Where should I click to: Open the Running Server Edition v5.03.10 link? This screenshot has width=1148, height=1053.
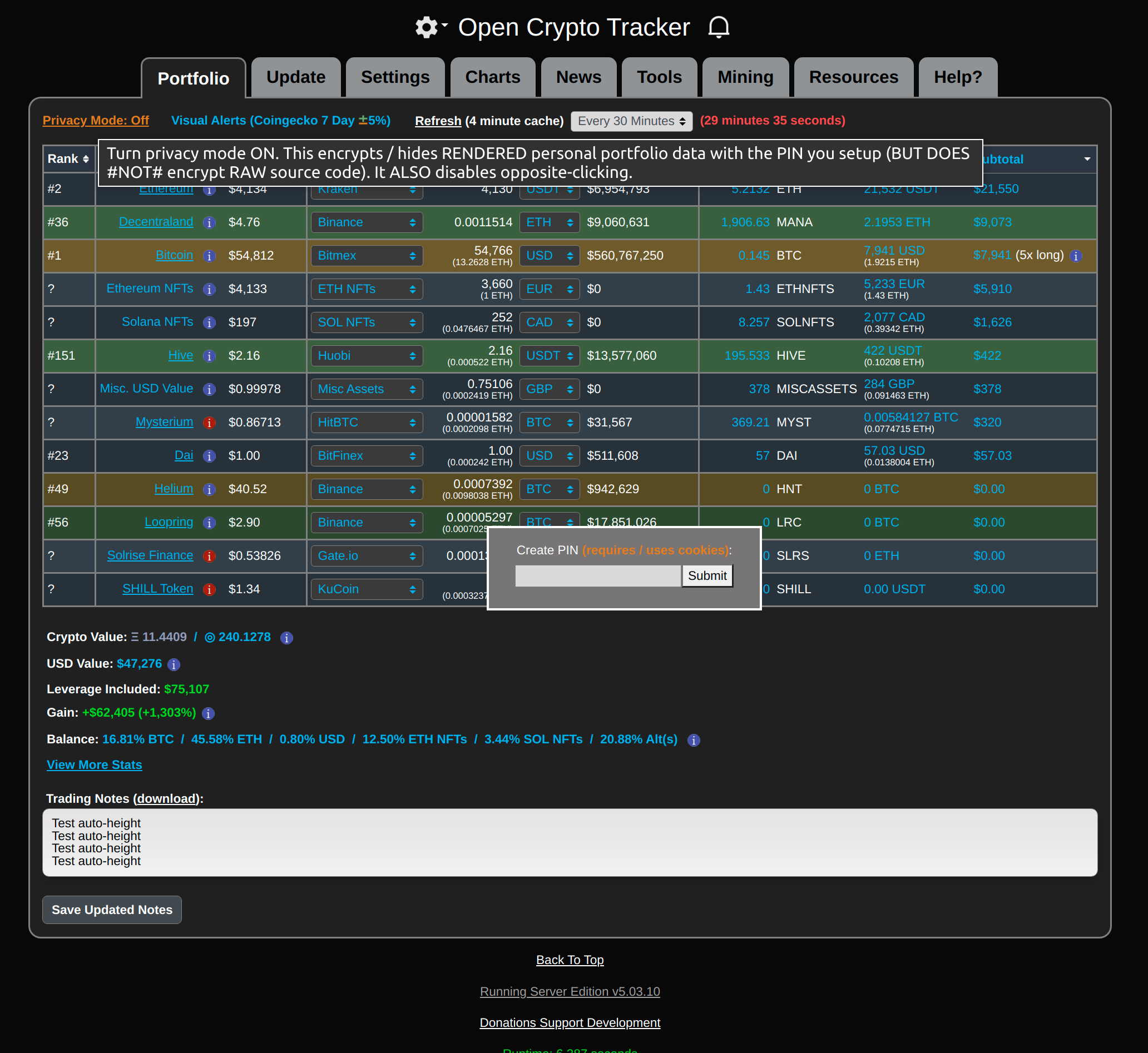pyautogui.click(x=570, y=992)
